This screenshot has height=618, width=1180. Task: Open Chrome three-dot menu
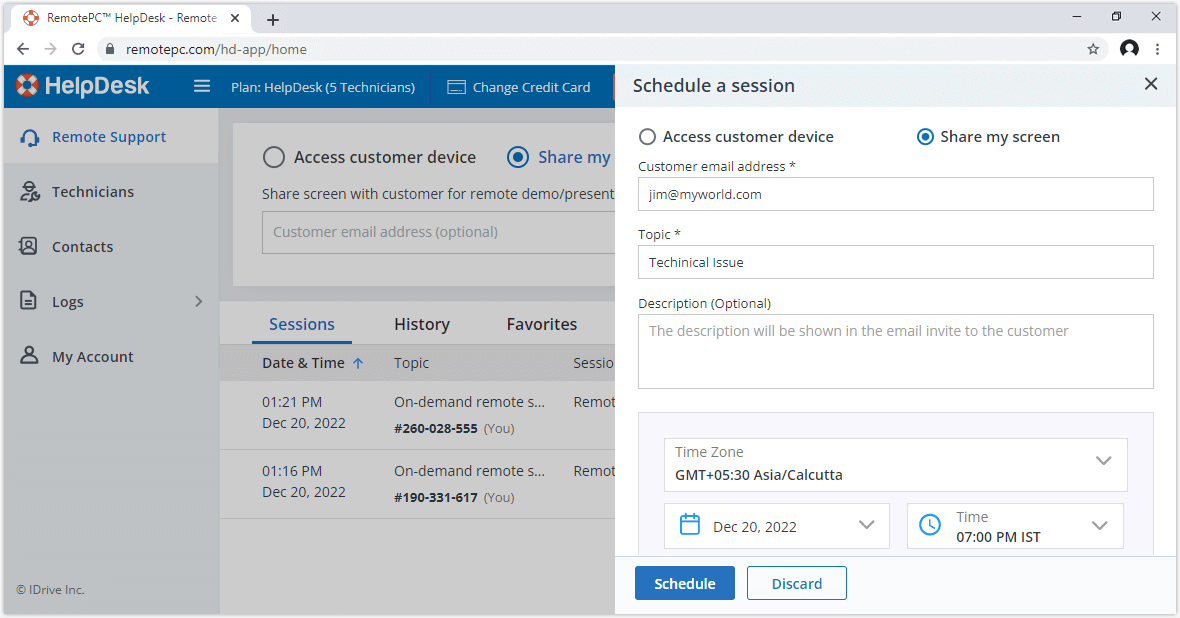click(x=1157, y=49)
